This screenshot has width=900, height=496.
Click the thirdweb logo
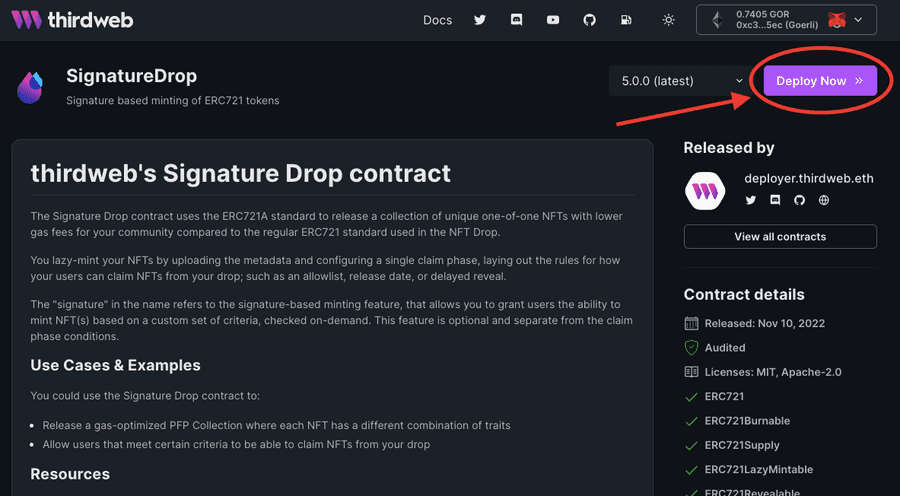tap(72, 20)
